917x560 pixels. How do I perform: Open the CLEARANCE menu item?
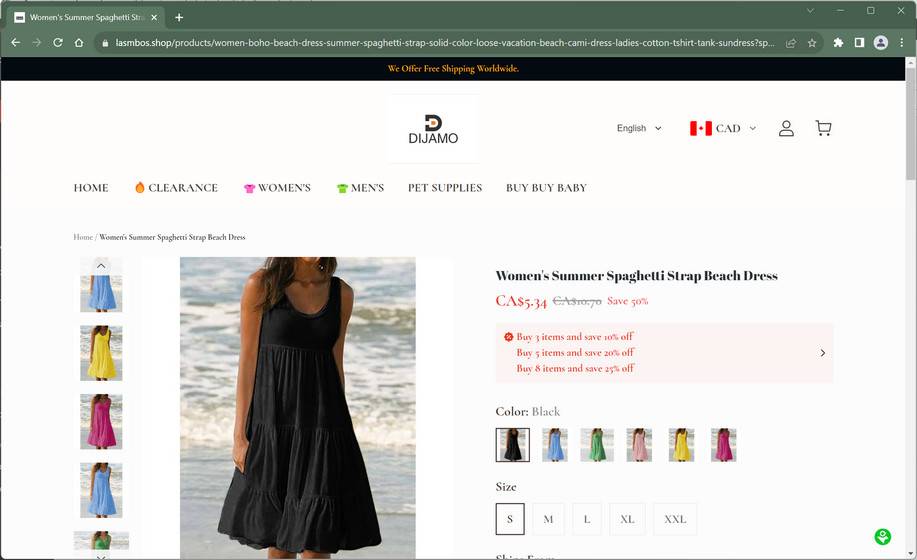coord(176,188)
